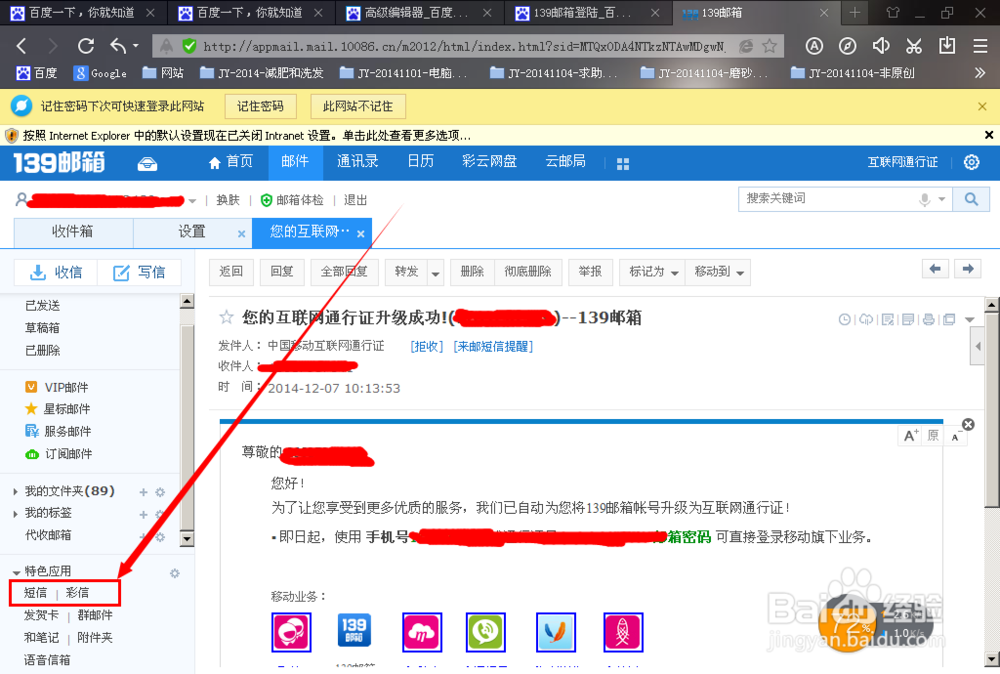The image size is (1000, 674).
Task: Open the 标记为 dropdown
Action: pos(652,272)
